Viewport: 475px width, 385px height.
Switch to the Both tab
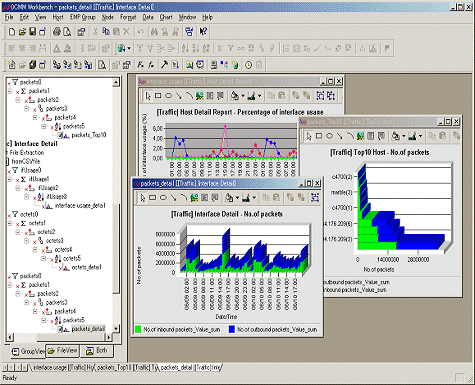[97, 351]
